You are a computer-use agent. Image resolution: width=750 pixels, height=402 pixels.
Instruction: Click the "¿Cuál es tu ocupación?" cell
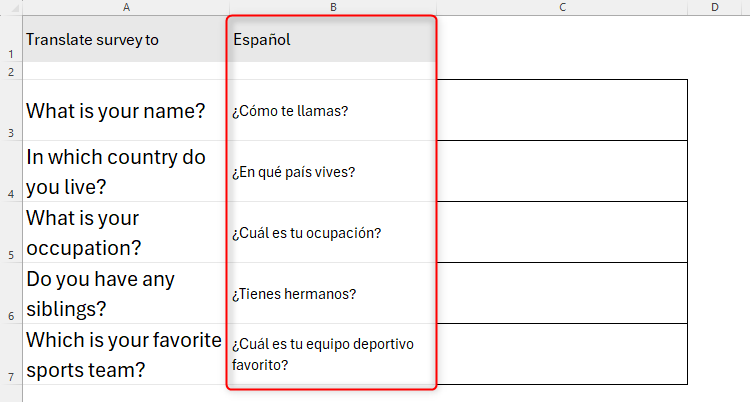pos(332,233)
